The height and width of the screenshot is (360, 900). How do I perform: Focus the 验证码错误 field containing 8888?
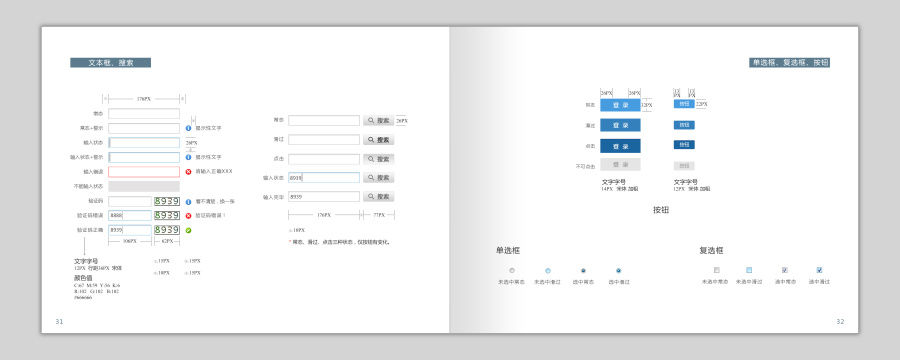point(130,216)
